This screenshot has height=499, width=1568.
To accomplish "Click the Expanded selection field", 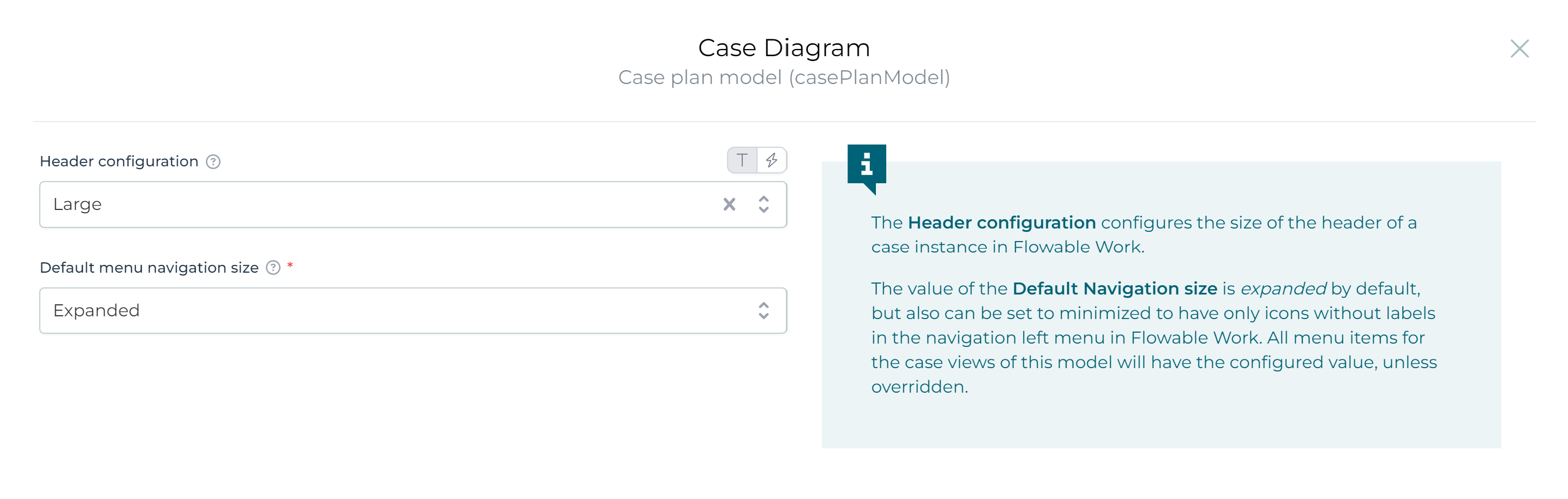I will point(365,311).
